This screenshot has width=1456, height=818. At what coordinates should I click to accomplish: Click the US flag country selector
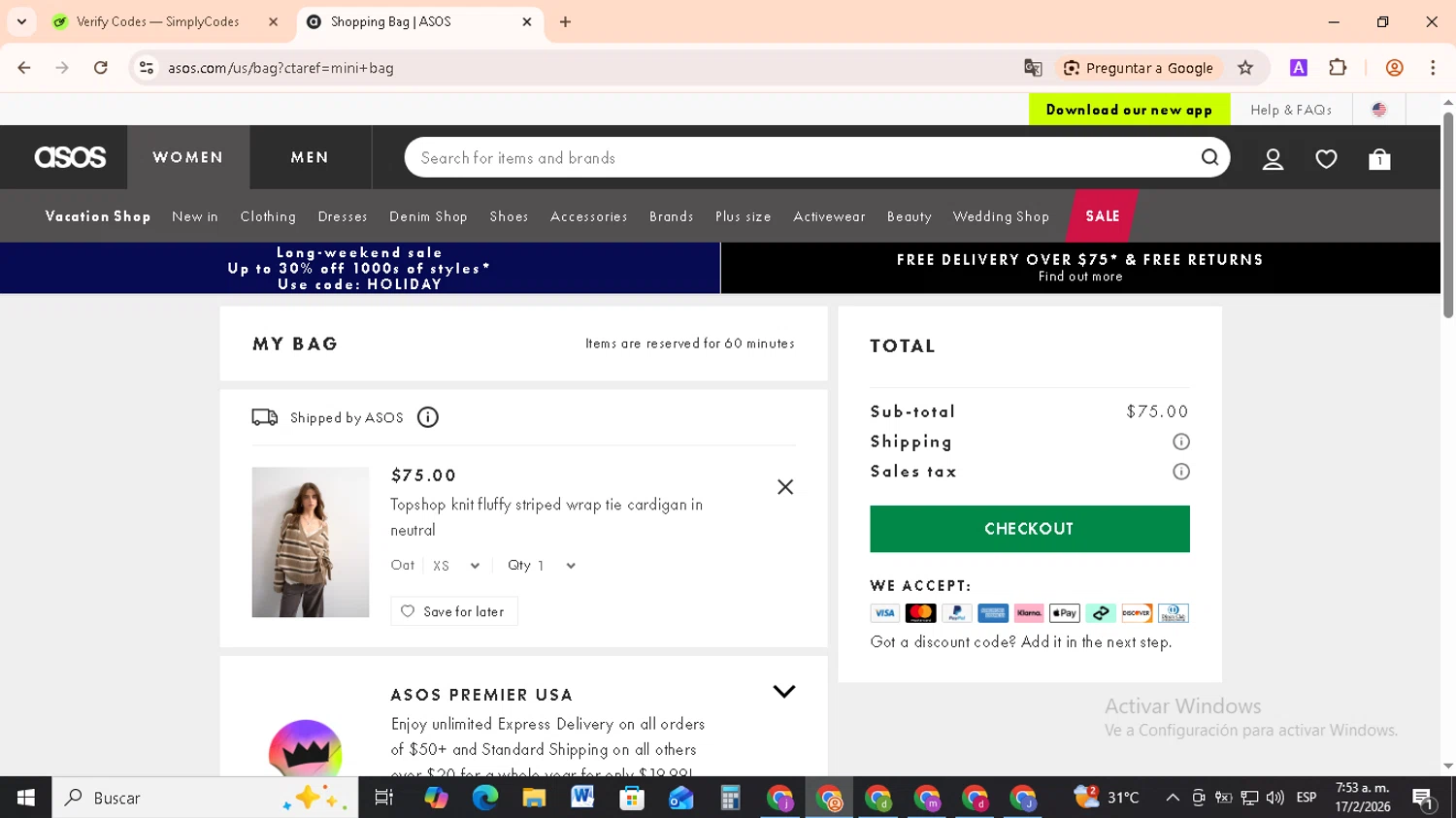(x=1378, y=110)
